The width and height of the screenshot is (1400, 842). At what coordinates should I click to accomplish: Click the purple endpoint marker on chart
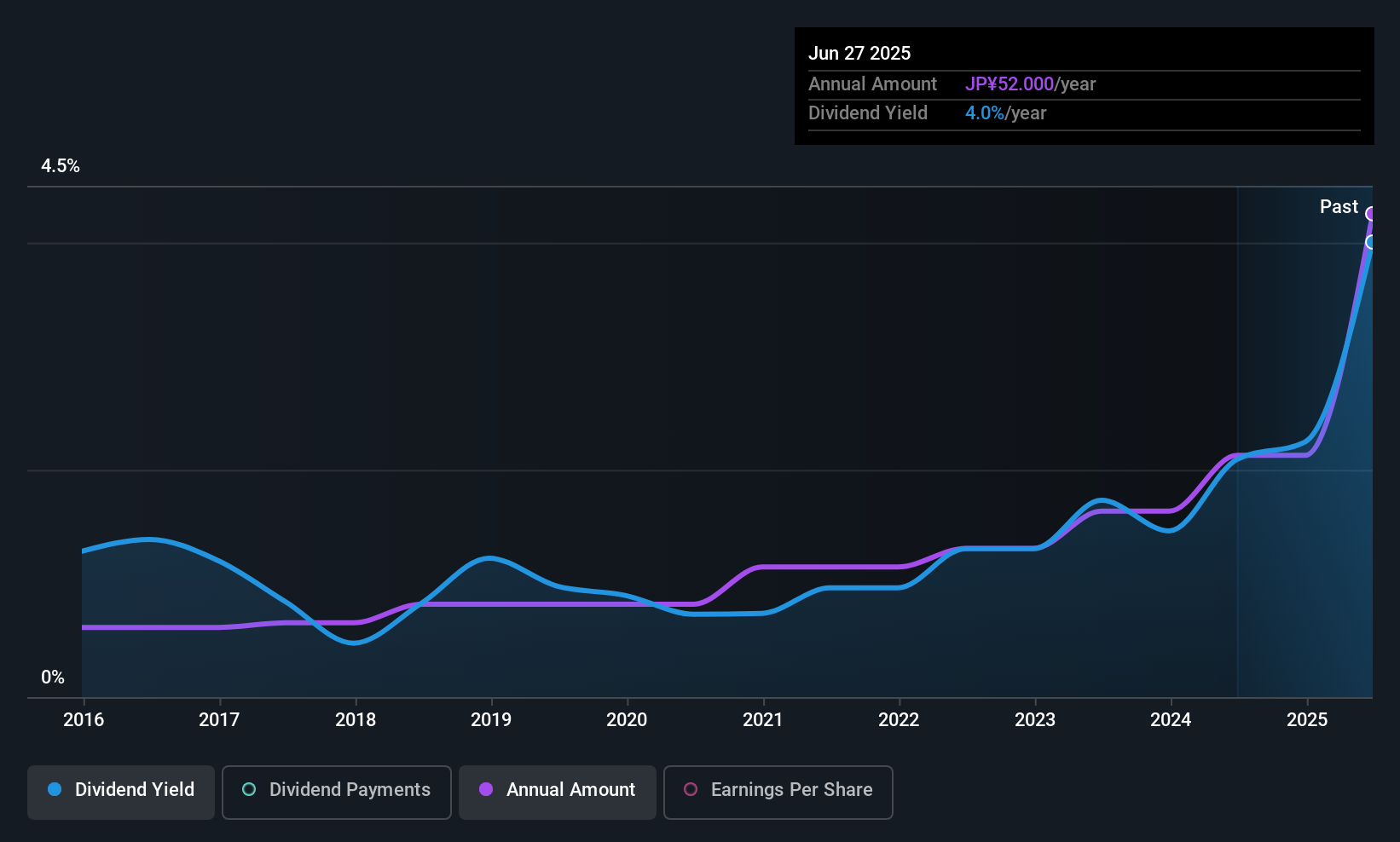click(1371, 214)
